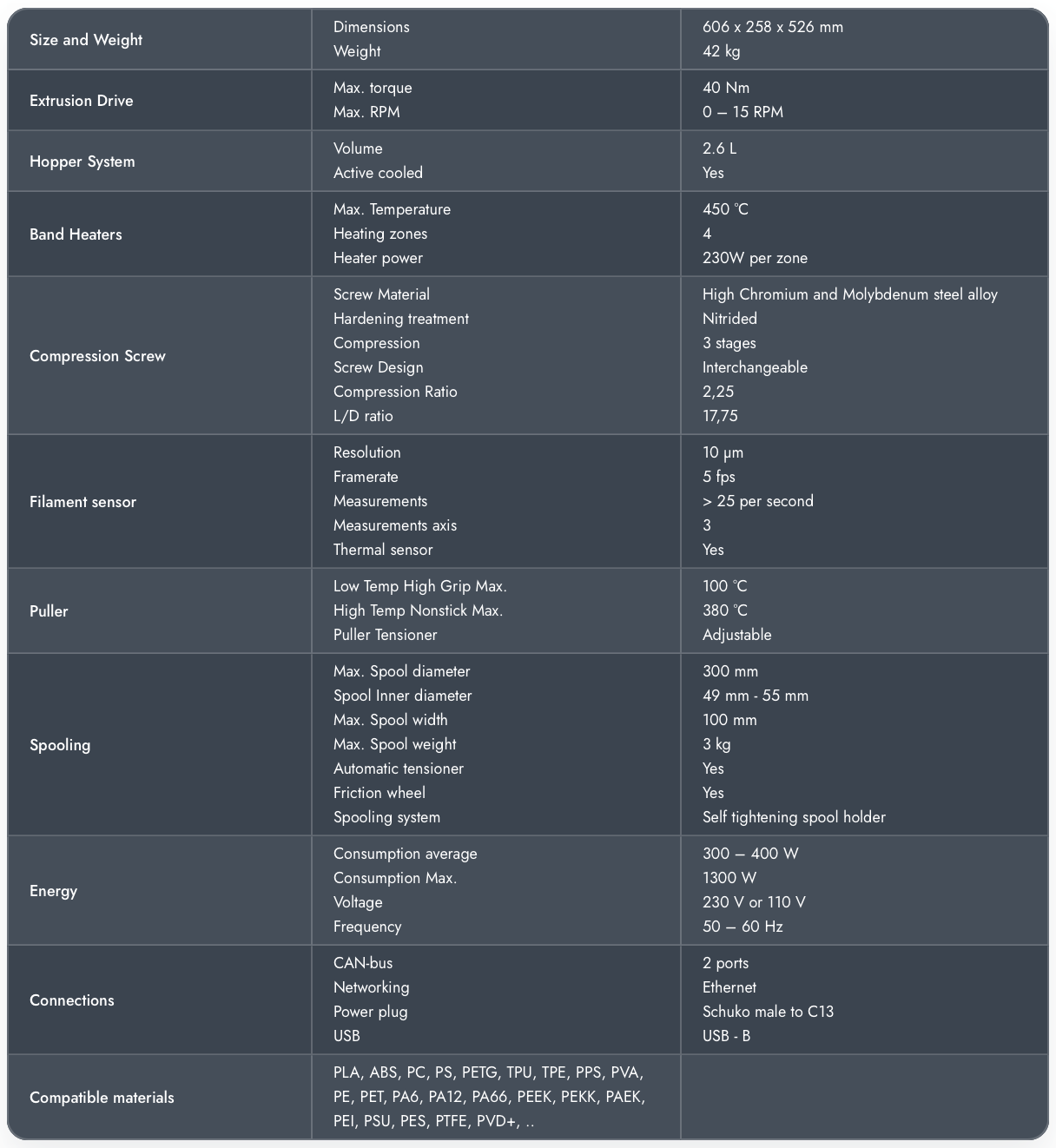Click the Spool Inner diameter property label
1056x1148 pixels.
point(403,696)
